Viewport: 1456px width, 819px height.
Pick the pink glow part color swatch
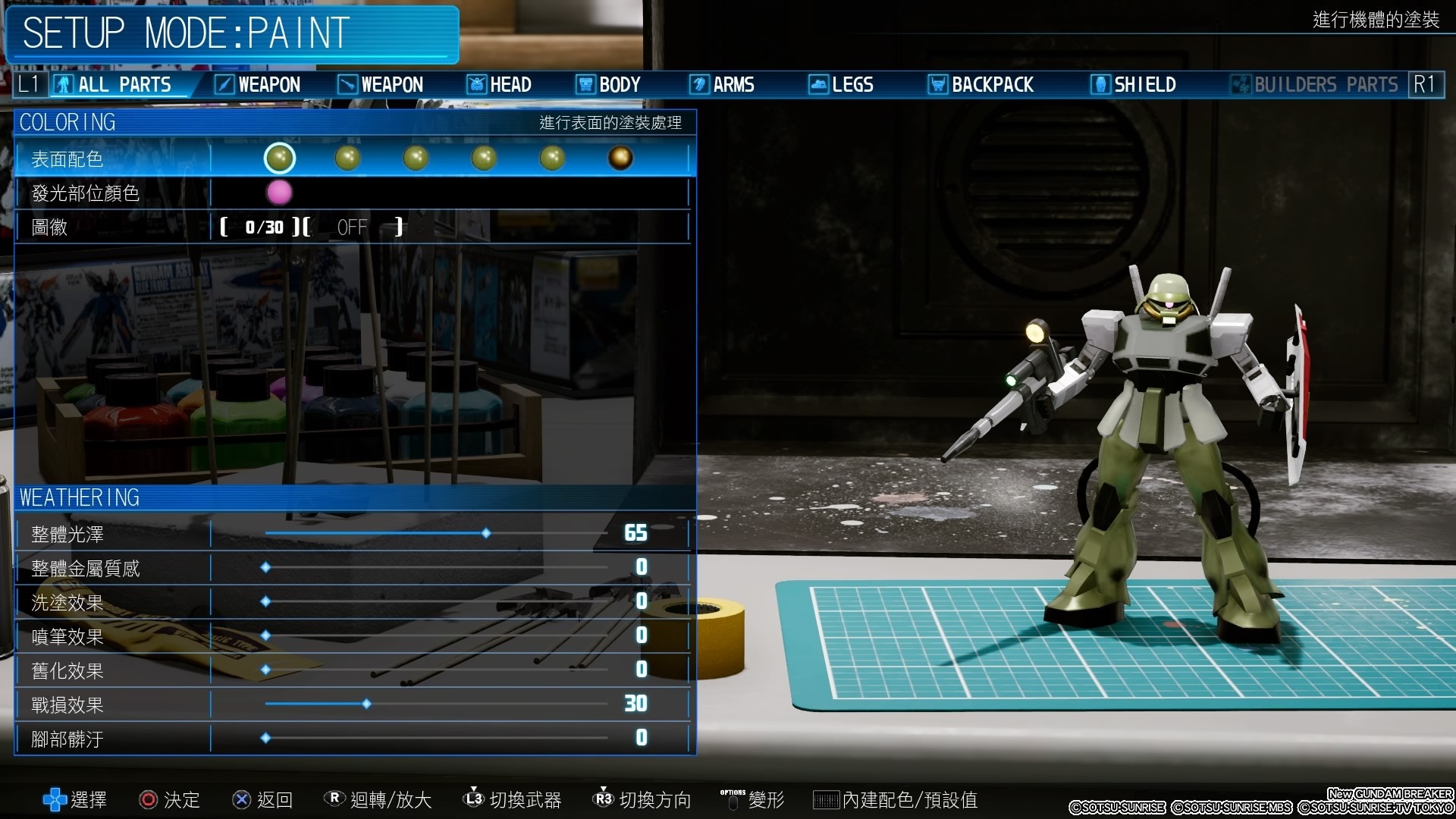pyautogui.click(x=279, y=193)
